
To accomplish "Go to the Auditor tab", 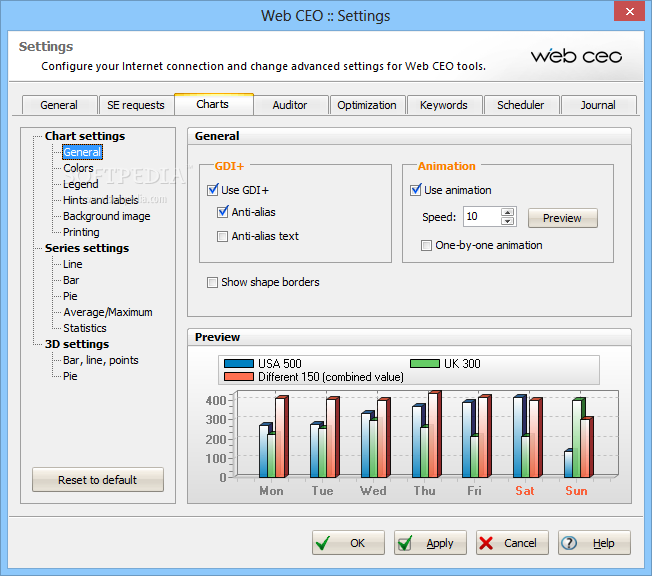I will pyautogui.click(x=290, y=105).
